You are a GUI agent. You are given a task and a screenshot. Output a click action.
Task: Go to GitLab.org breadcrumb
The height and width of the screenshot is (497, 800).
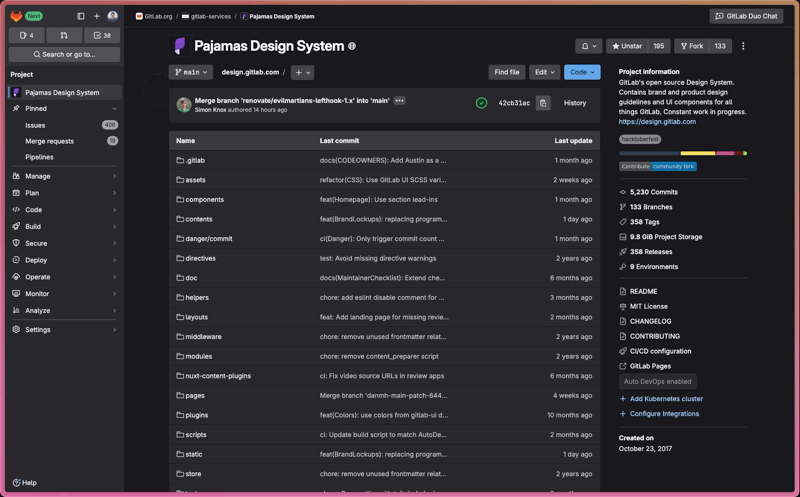point(154,16)
